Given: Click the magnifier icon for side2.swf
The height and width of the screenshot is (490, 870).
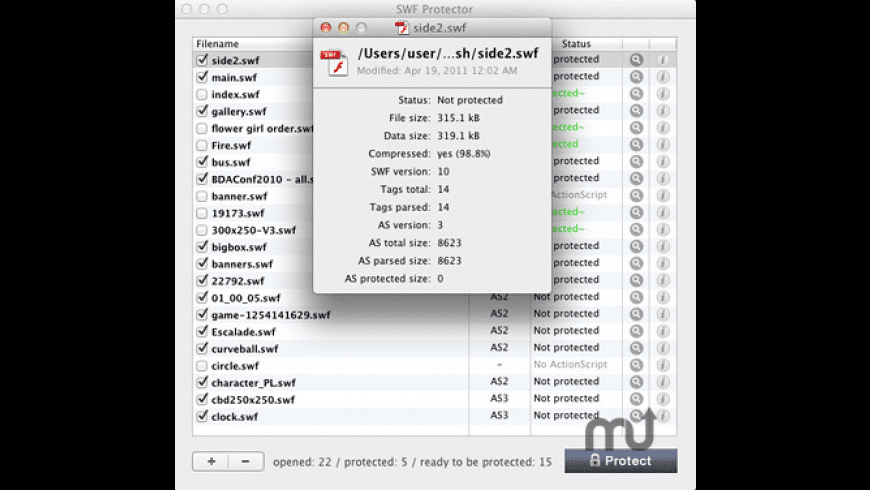Looking at the screenshot, I should [636, 59].
